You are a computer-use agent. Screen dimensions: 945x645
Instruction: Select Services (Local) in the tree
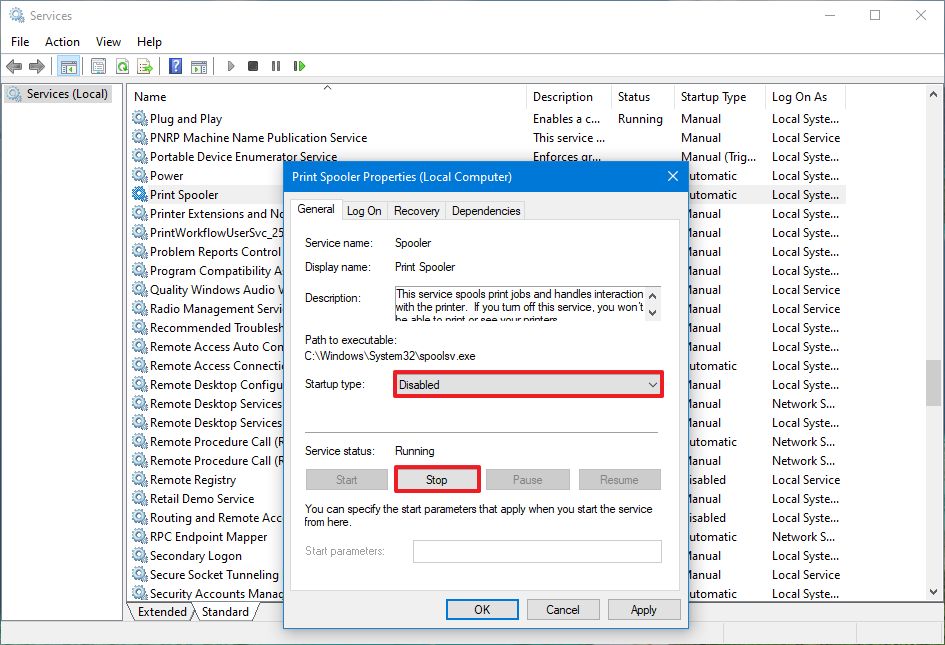tap(67, 94)
